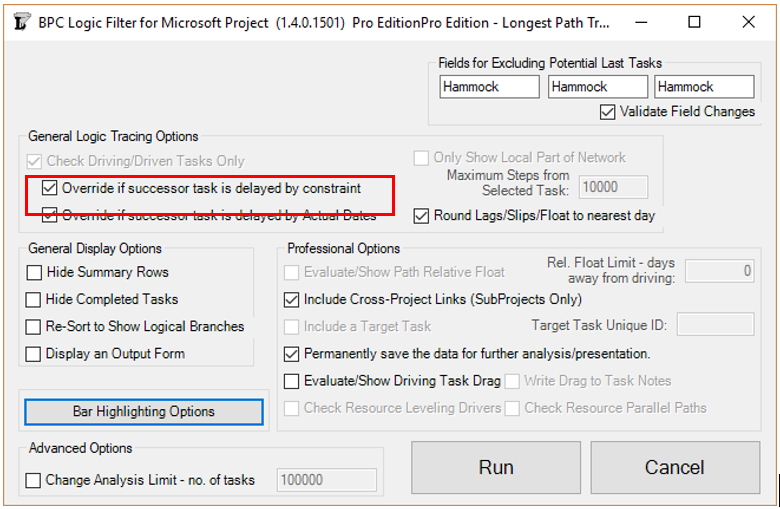Check Change Analysis Limit option
Viewport: 780px width, 509px height.
point(33,480)
